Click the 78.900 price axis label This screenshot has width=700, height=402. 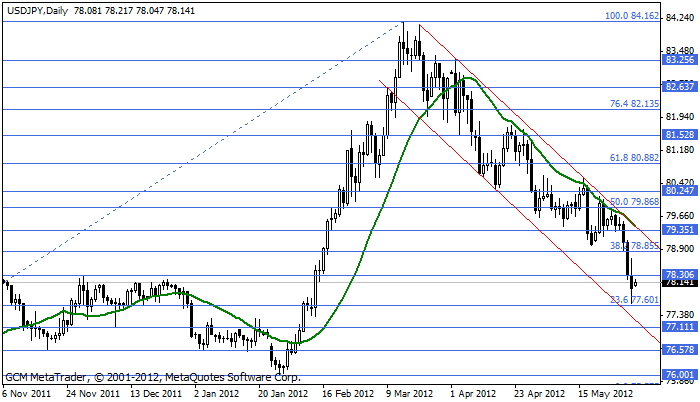pyautogui.click(x=680, y=249)
